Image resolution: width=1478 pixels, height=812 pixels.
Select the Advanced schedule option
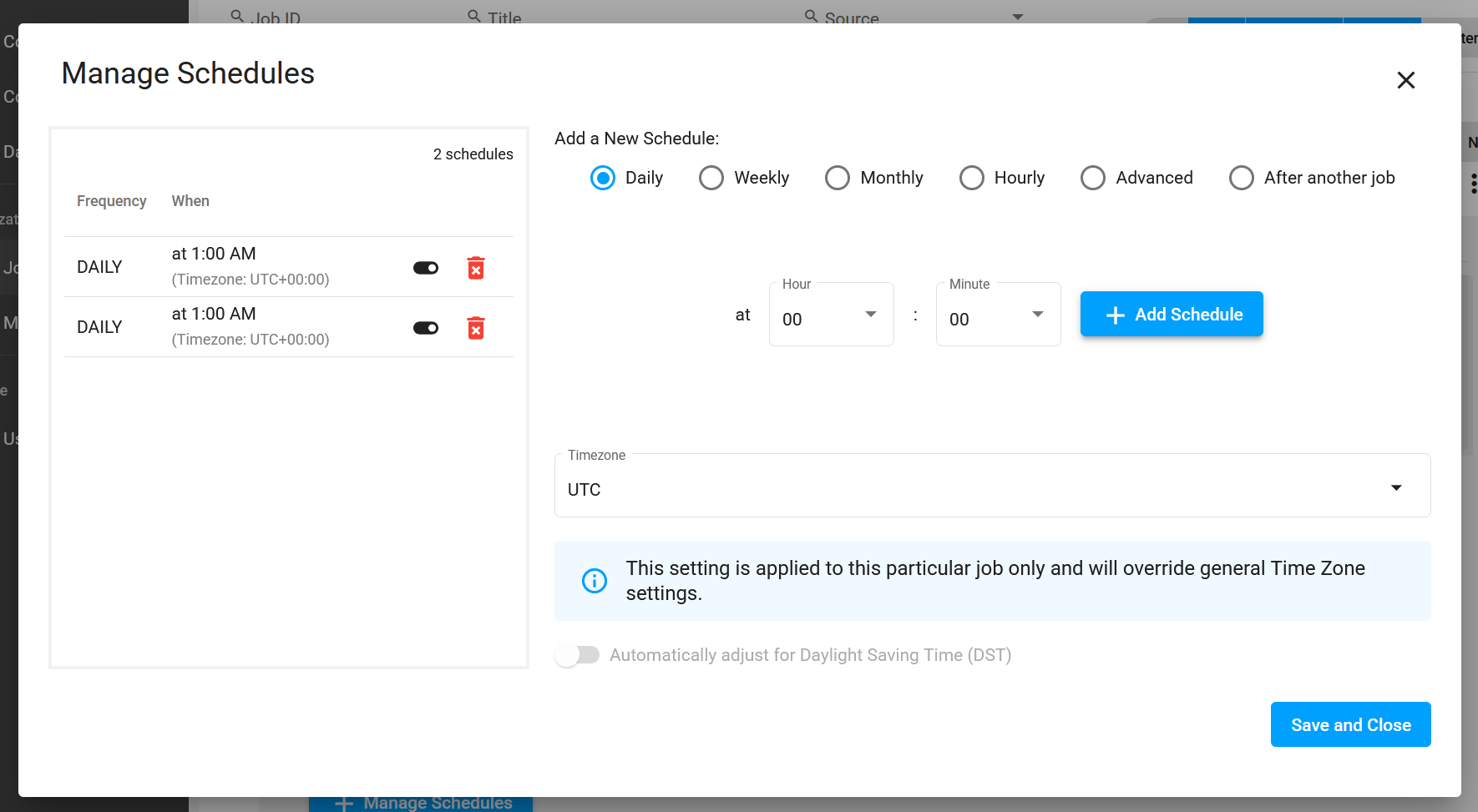pyautogui.click(x=1093, y=178)
